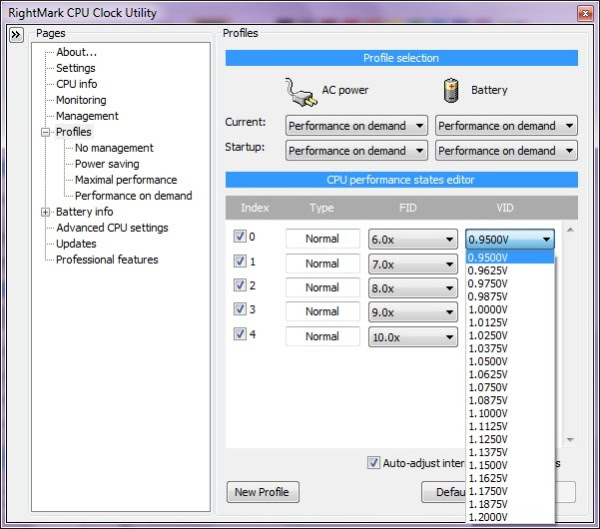Open the Power saving profile
The height and width of the screenshot is (529, 600).
click(x=107, y=164)
